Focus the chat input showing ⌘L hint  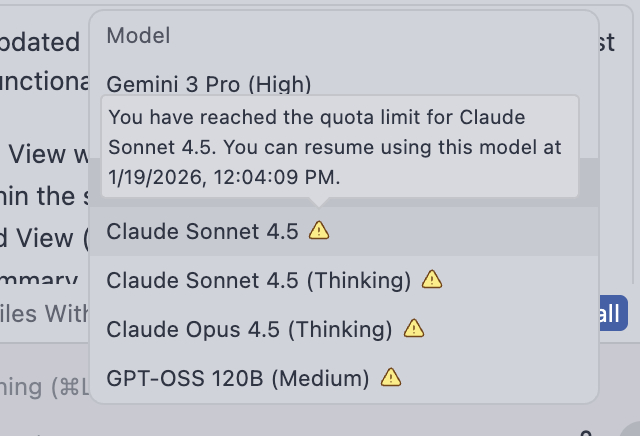[40, 385]
